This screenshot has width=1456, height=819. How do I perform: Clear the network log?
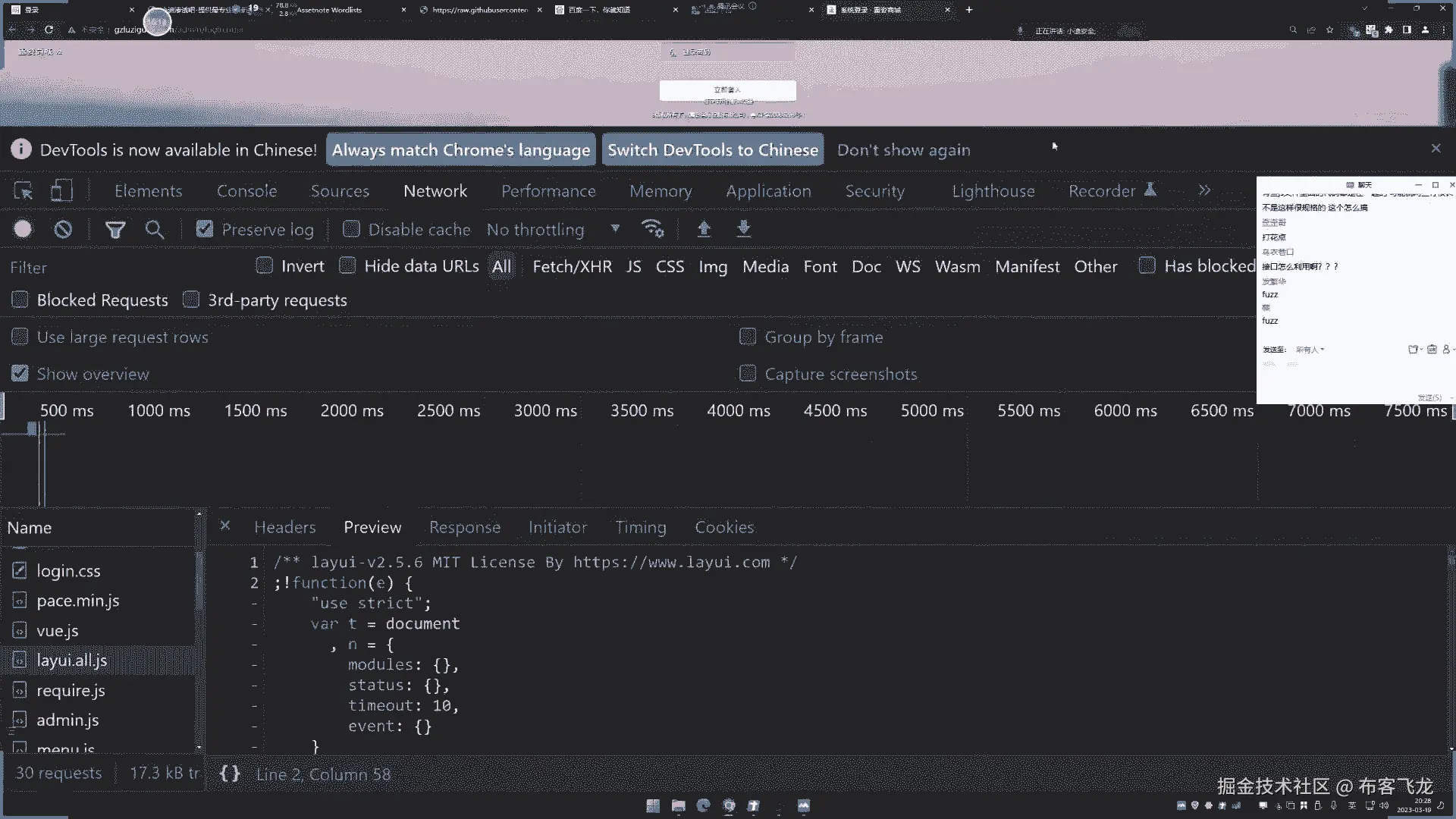pos(63,229)
